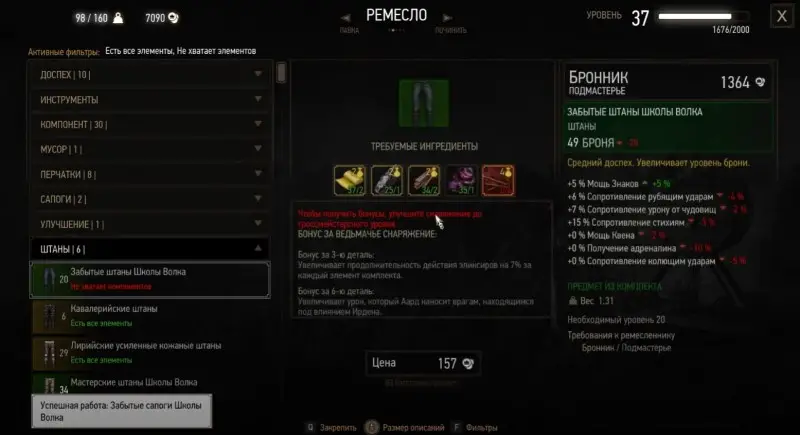
Task: Expand the КОМПОНЕНТ category
Action: [x=150, y=124]
